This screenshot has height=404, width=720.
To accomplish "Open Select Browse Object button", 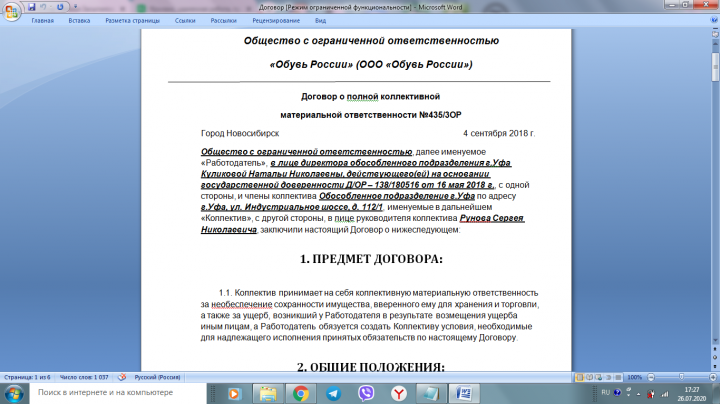I will click(715, 358).
